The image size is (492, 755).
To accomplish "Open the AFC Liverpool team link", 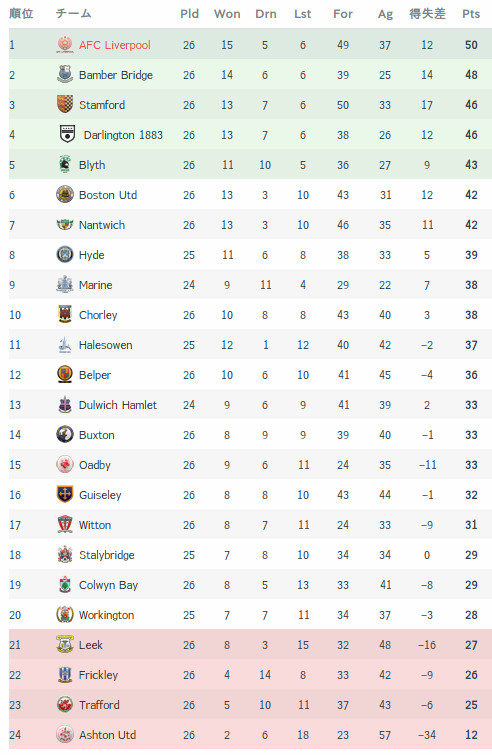I will [x=115, y=45].
